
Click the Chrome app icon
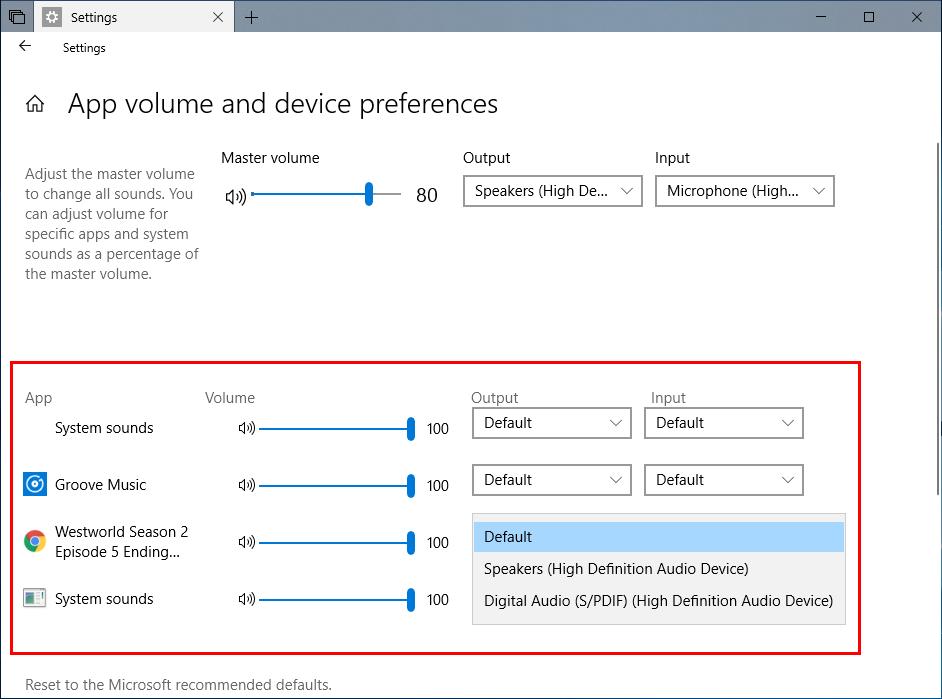pyautogui.click(x=35, y=542)
